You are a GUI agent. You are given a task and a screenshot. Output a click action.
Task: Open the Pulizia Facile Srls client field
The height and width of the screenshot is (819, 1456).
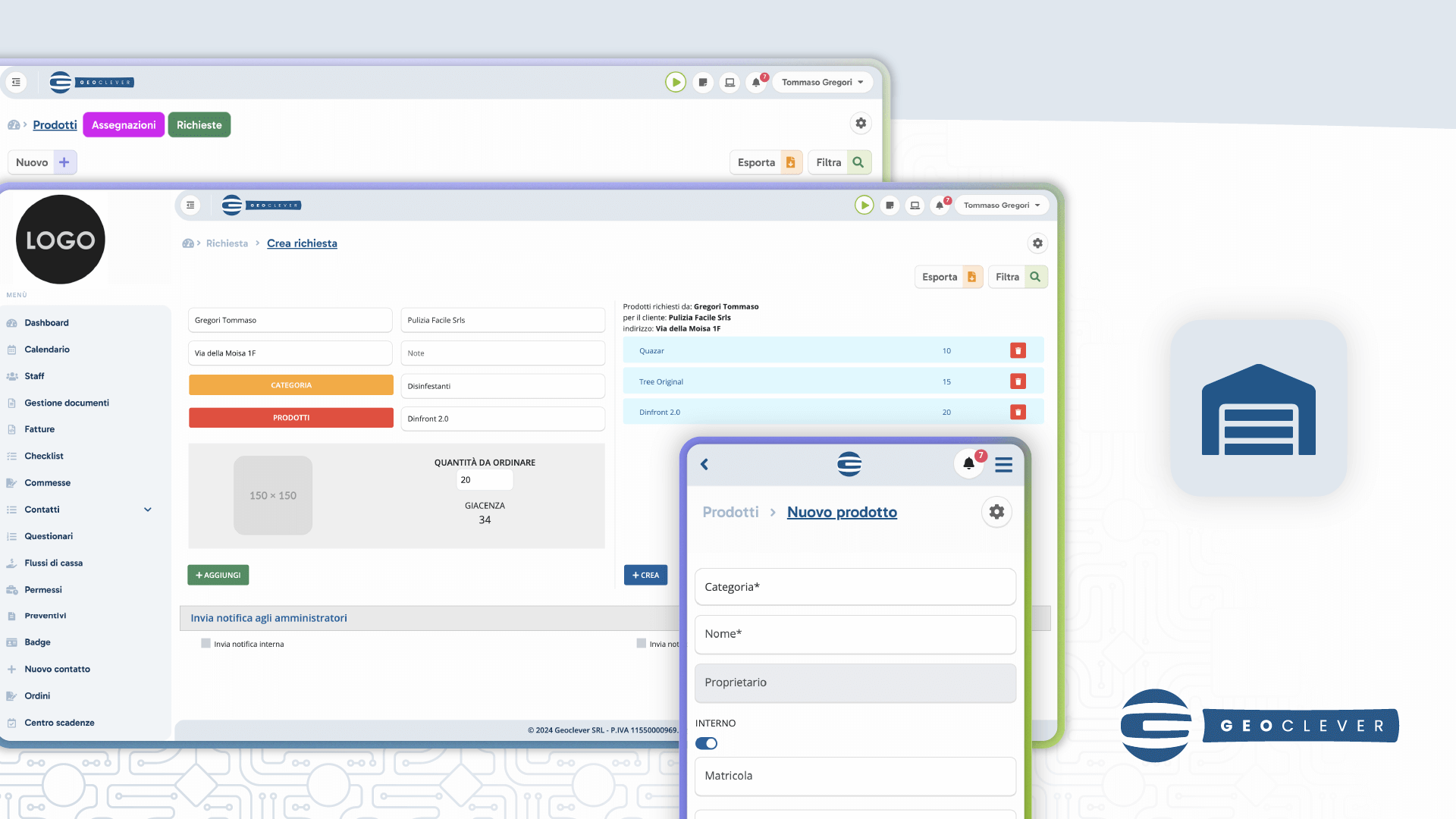pos(503,320)
